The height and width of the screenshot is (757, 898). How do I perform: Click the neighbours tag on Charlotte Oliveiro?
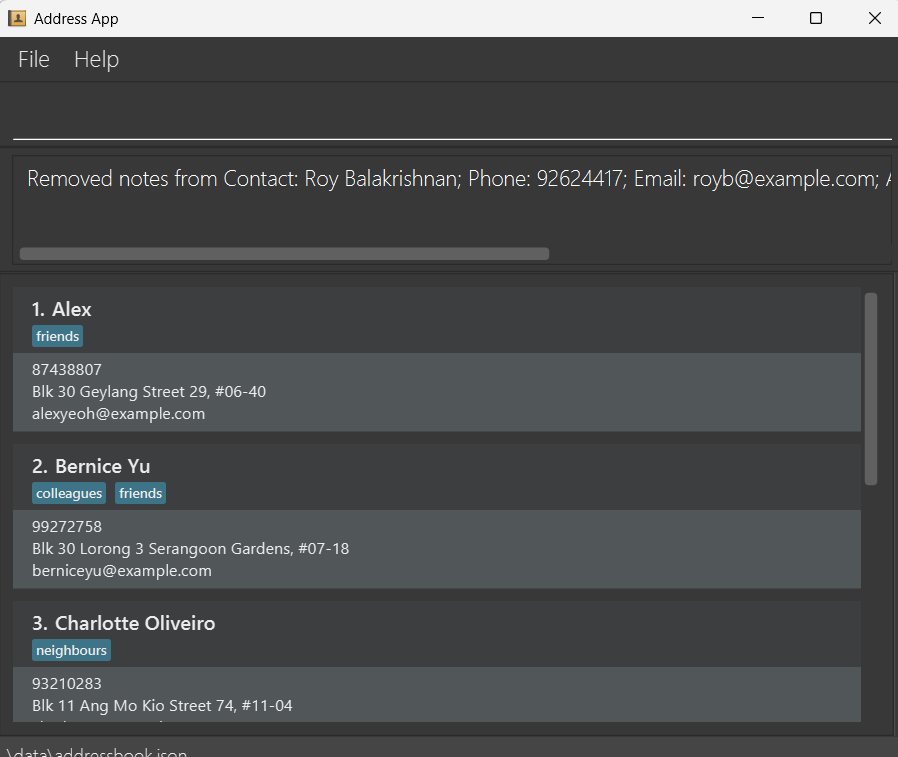(71, 651)
